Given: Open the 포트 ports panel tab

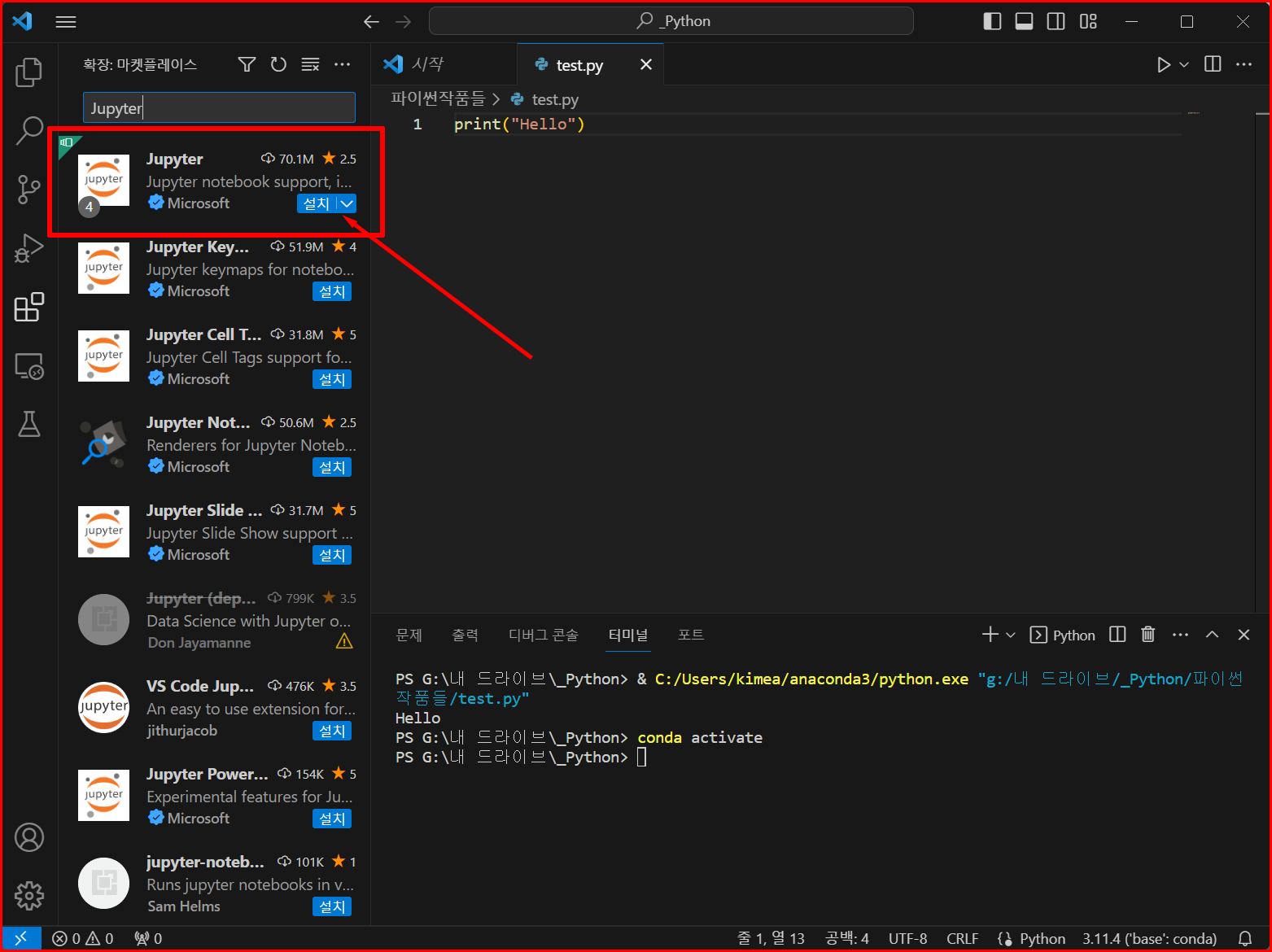Looking at the screenshot, I should click(691, 635).
